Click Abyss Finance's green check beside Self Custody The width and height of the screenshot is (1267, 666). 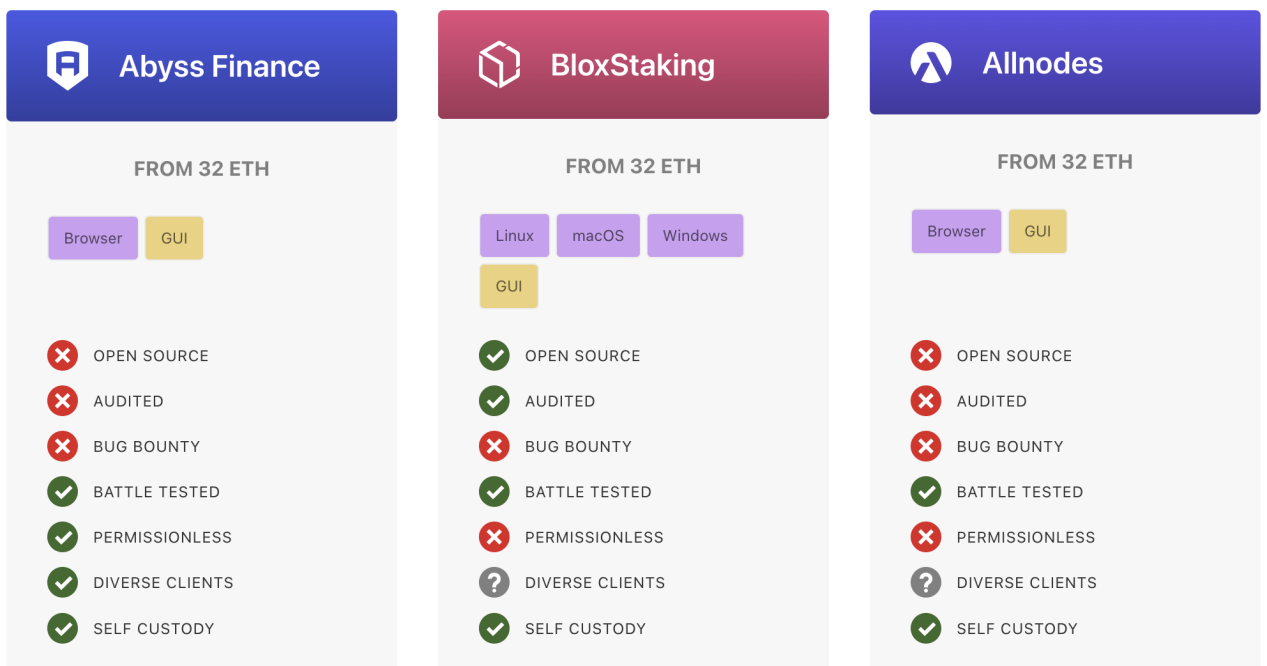[62, 628]
